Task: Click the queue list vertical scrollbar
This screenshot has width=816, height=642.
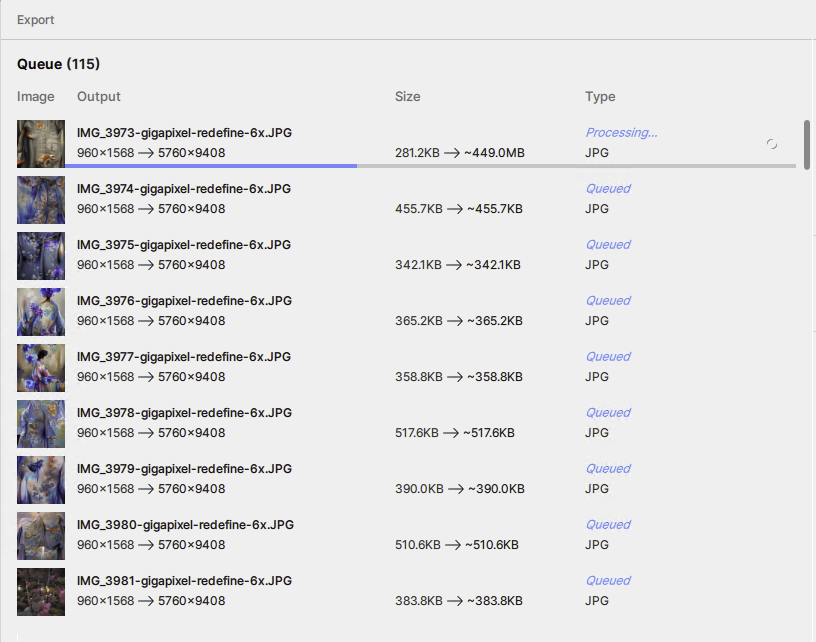Action: pyautogui.click(x=807, y=145)
